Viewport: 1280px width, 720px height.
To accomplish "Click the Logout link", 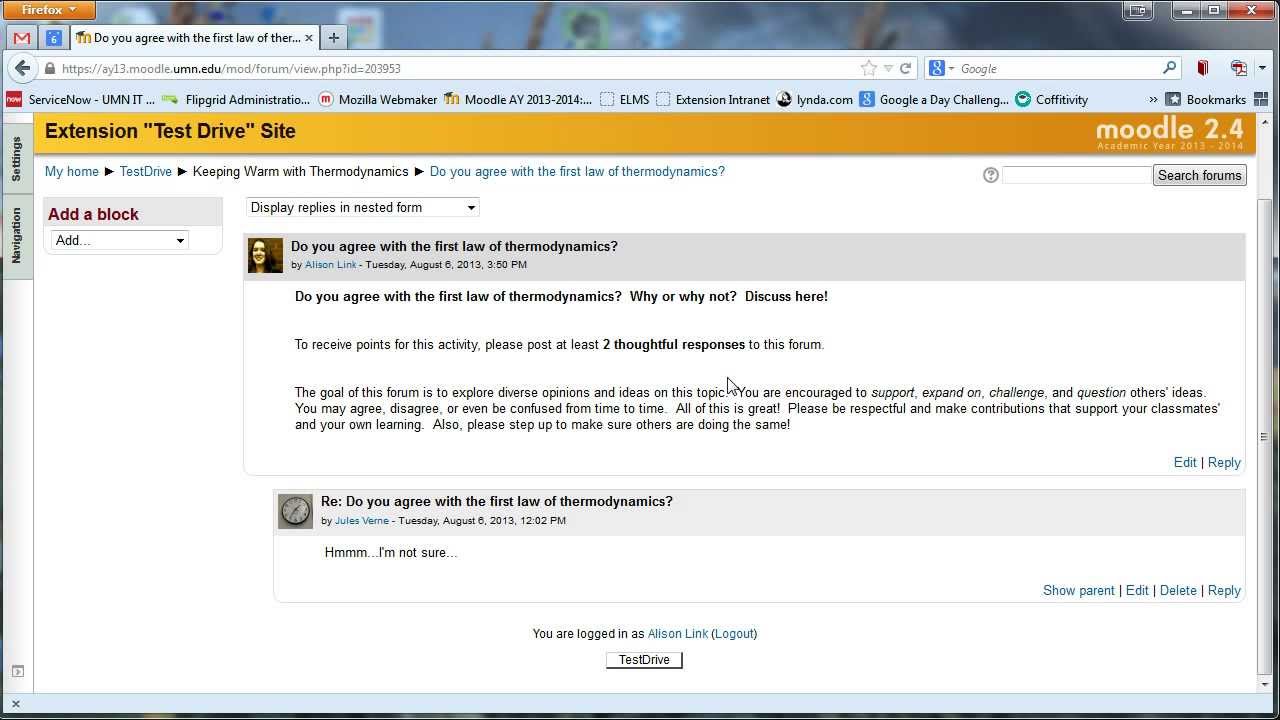I will [x=734, y=633].
